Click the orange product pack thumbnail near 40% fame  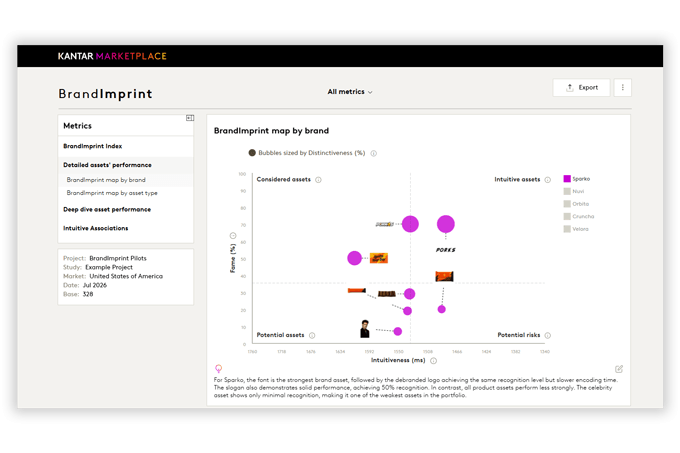pyautogui.click(x=444, y=277)
